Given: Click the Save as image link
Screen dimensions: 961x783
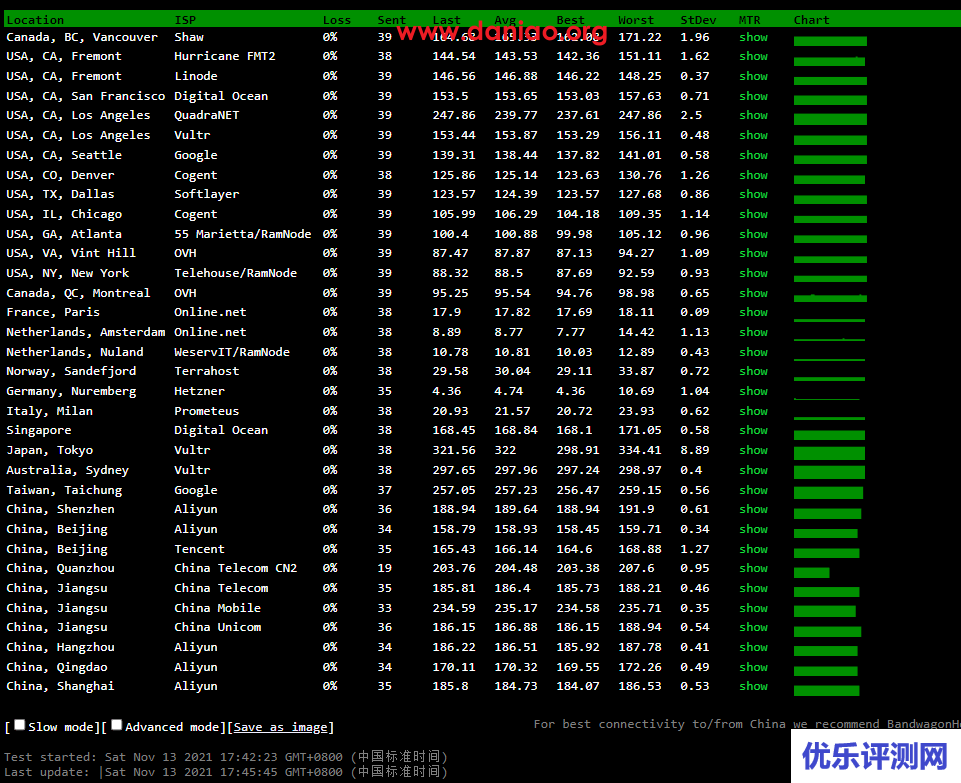Looking at the screenshot, I should point(281,727).
